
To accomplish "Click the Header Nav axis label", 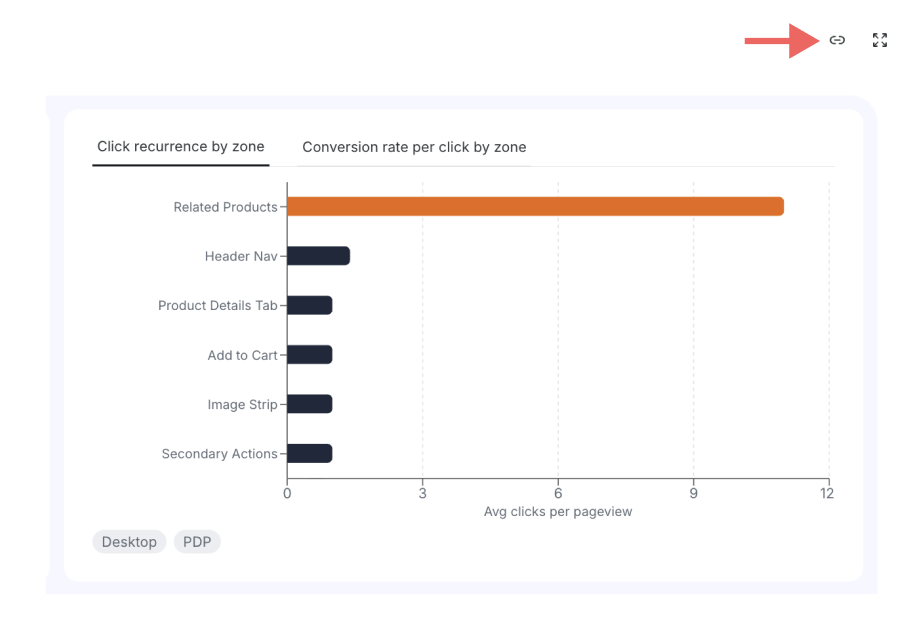I will point(241,256).
